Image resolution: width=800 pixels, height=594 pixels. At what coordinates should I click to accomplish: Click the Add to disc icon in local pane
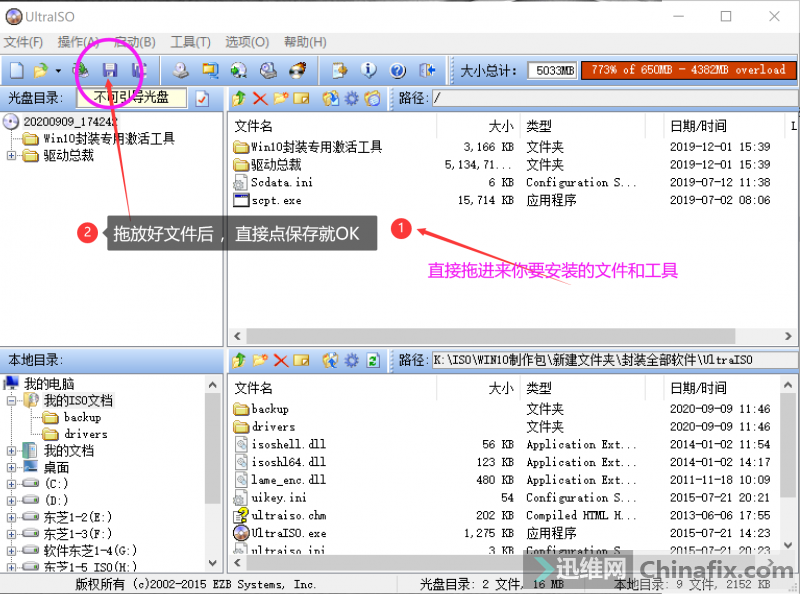point(330,360)
